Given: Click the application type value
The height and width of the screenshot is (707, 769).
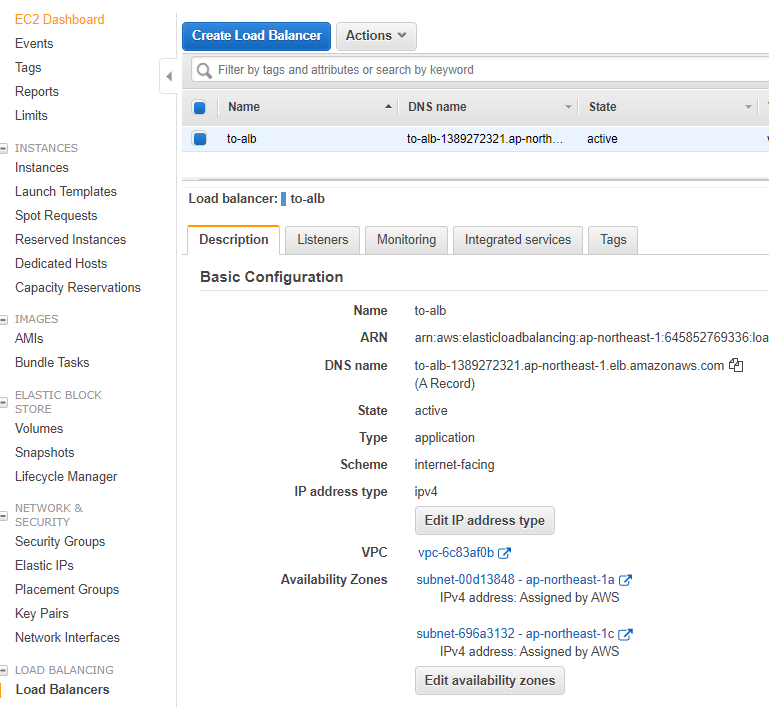Looking at the screenshot, I should pyautogui.click(x=444, y=438).
